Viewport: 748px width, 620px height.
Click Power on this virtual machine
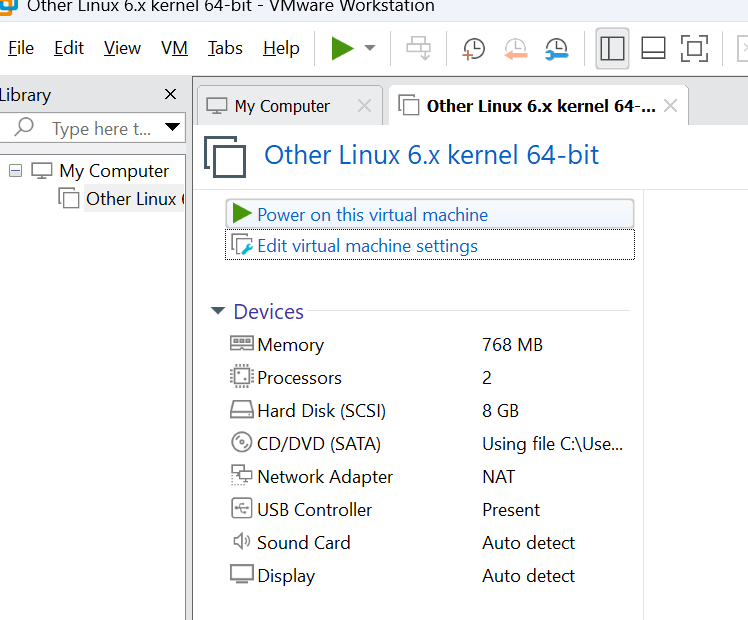pos(372,214)
